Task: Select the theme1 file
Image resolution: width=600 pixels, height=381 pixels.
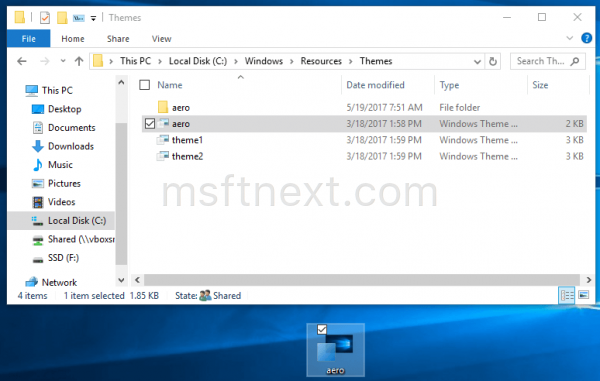Action: click(364, 140)
